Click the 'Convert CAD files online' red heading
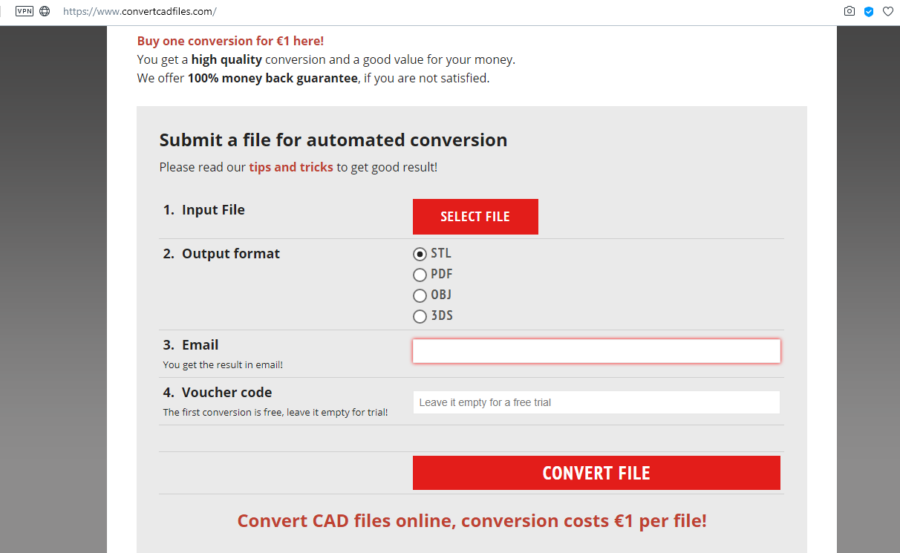Screen dimensions: 900x553 point(472,521)
